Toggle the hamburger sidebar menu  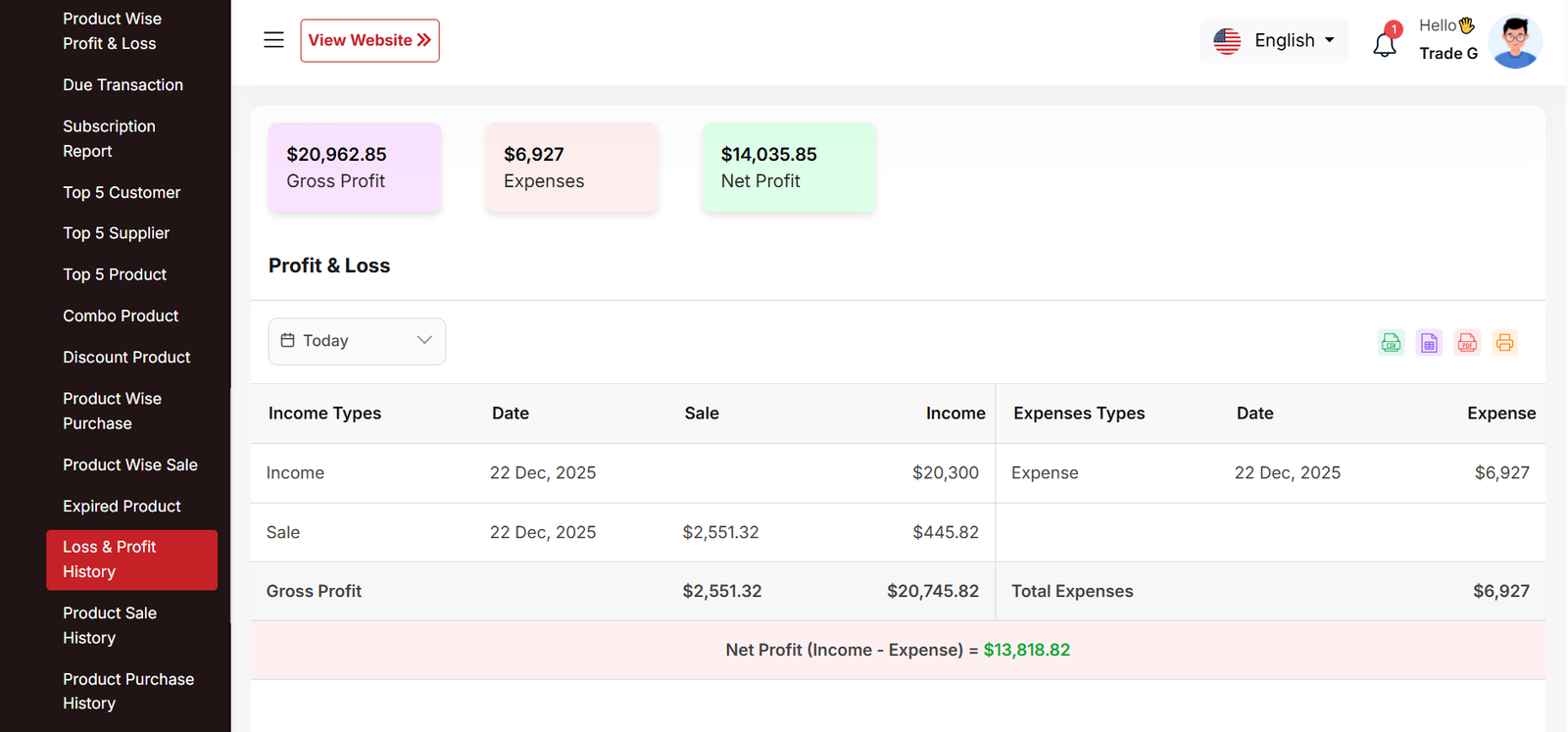click(x=273, y=40)
